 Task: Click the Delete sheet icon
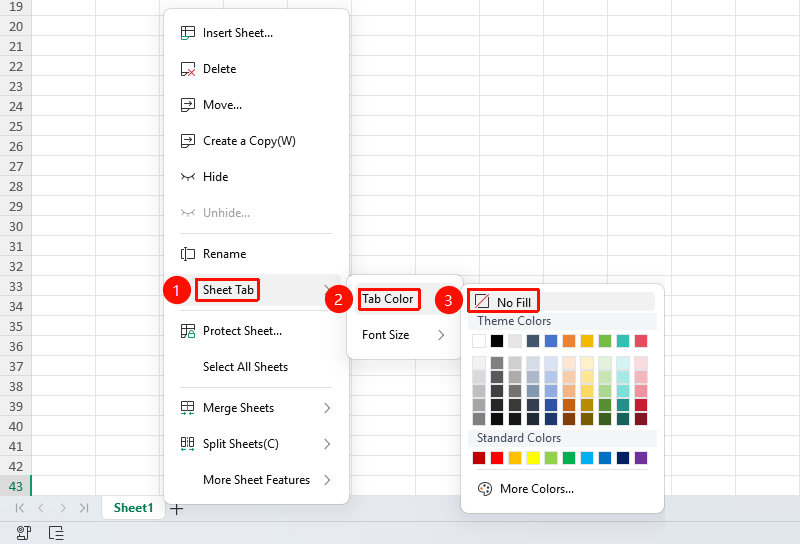188,69
